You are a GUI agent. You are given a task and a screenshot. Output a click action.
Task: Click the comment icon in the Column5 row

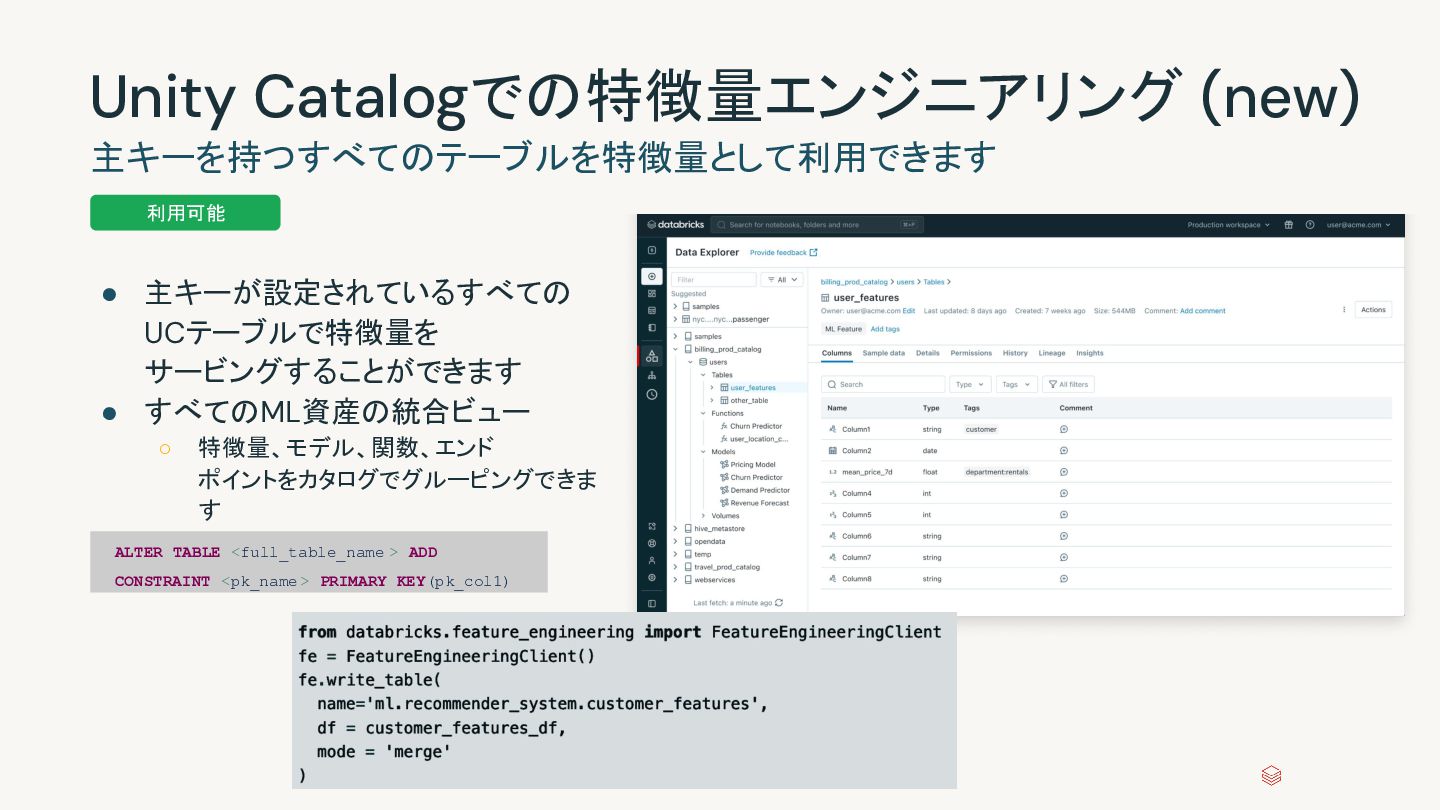1064,515
